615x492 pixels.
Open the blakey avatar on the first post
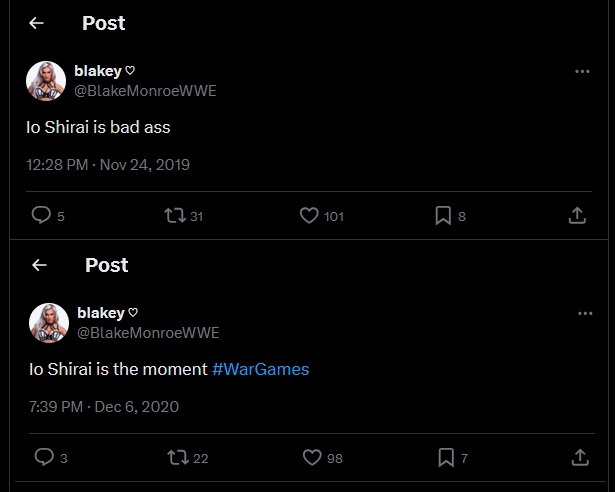(x=46, y=80)
